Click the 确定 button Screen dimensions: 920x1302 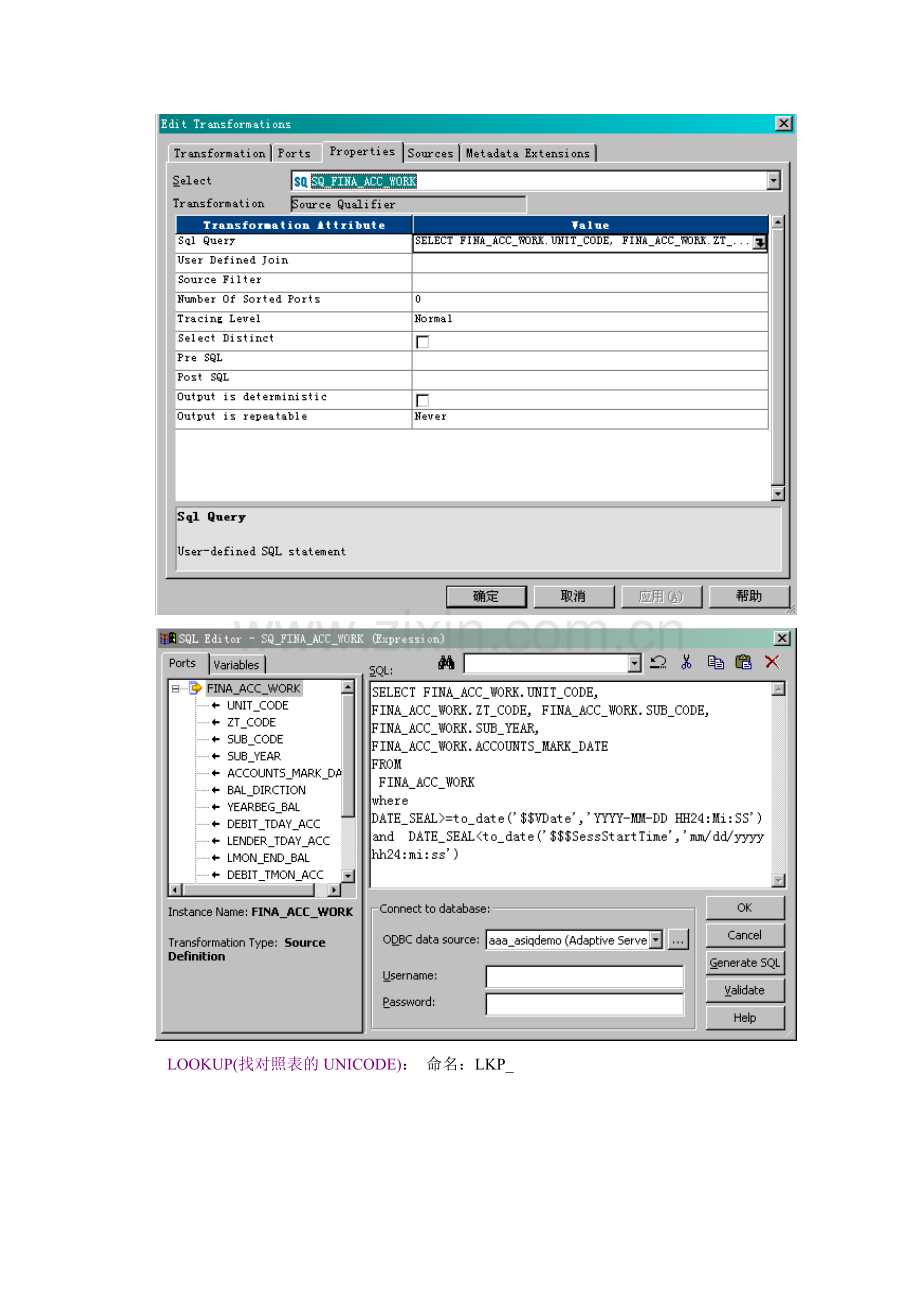point(486,596)
